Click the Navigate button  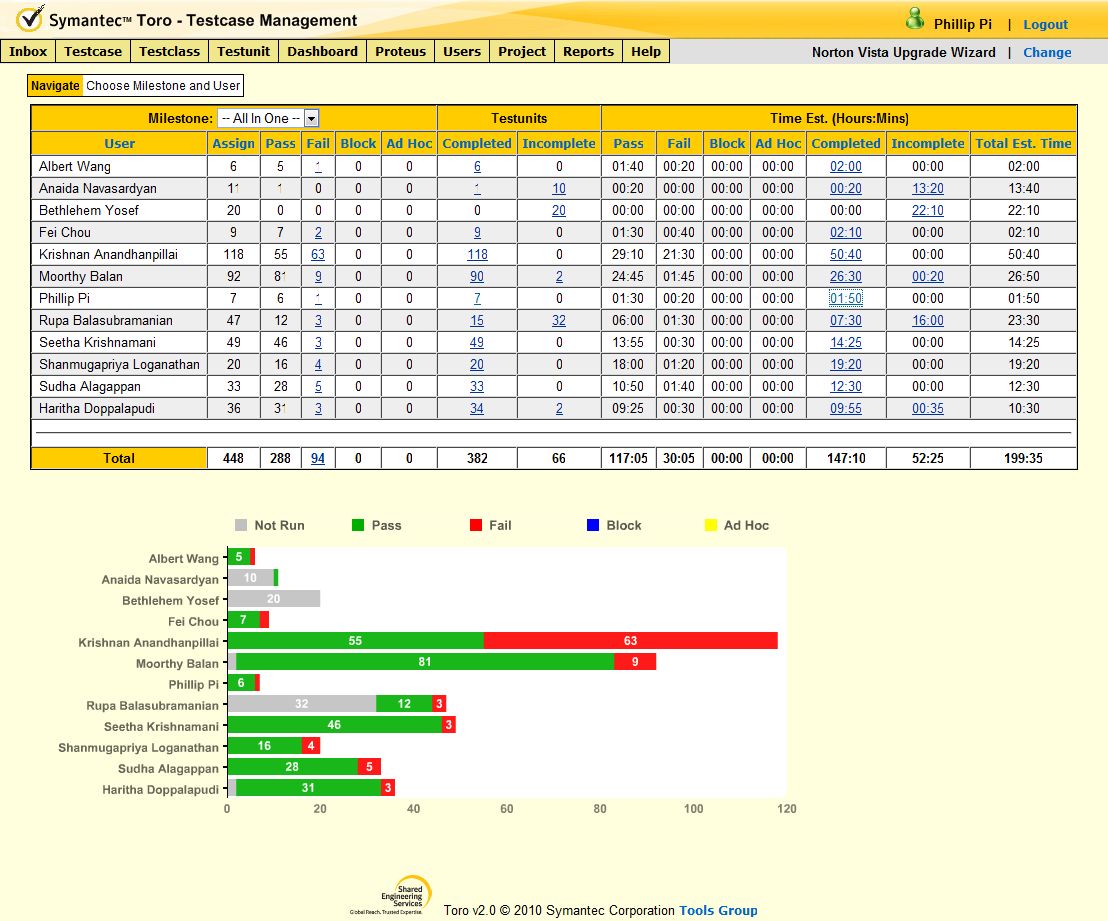[x=55, y=86]
